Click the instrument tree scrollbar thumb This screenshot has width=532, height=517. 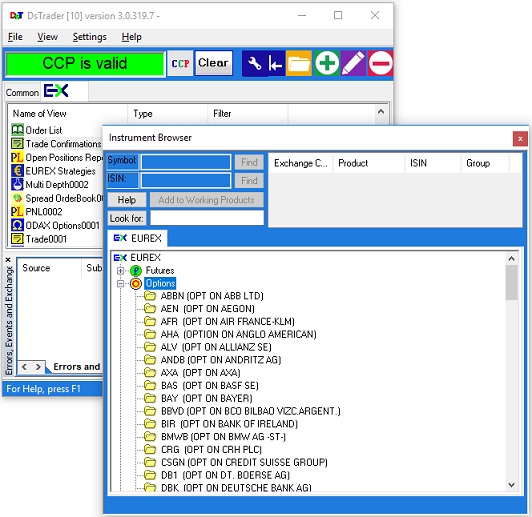(511, 282)
